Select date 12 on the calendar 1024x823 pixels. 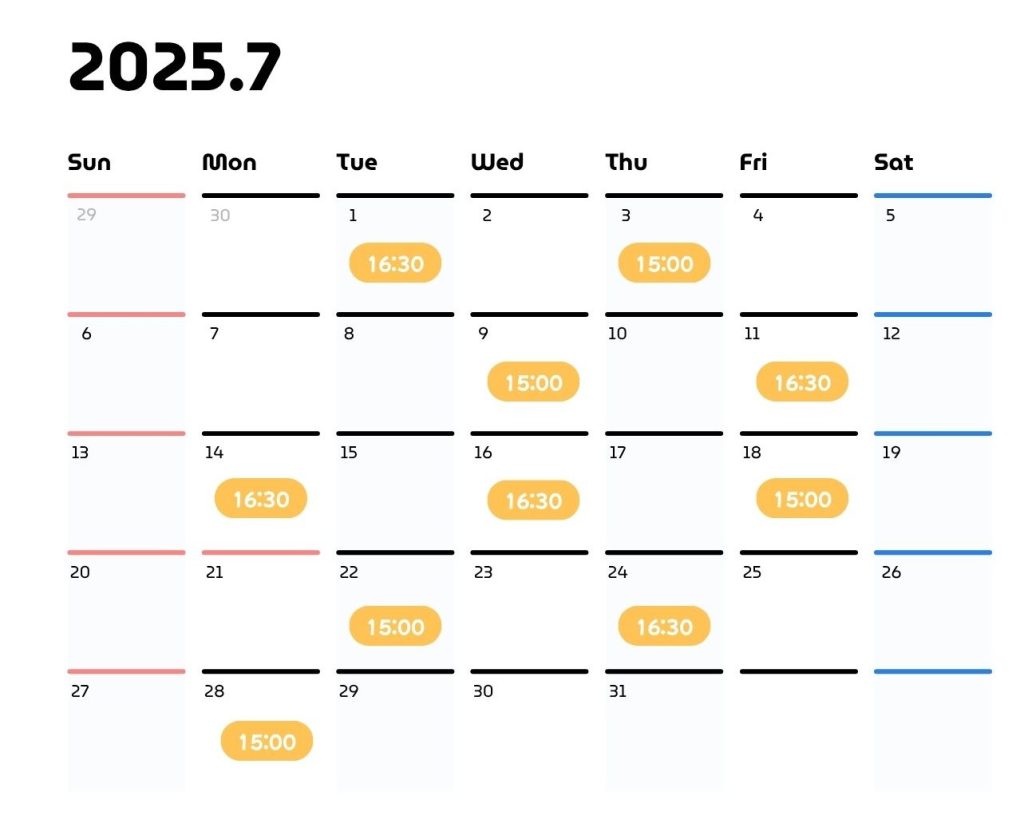pos(891,334)
